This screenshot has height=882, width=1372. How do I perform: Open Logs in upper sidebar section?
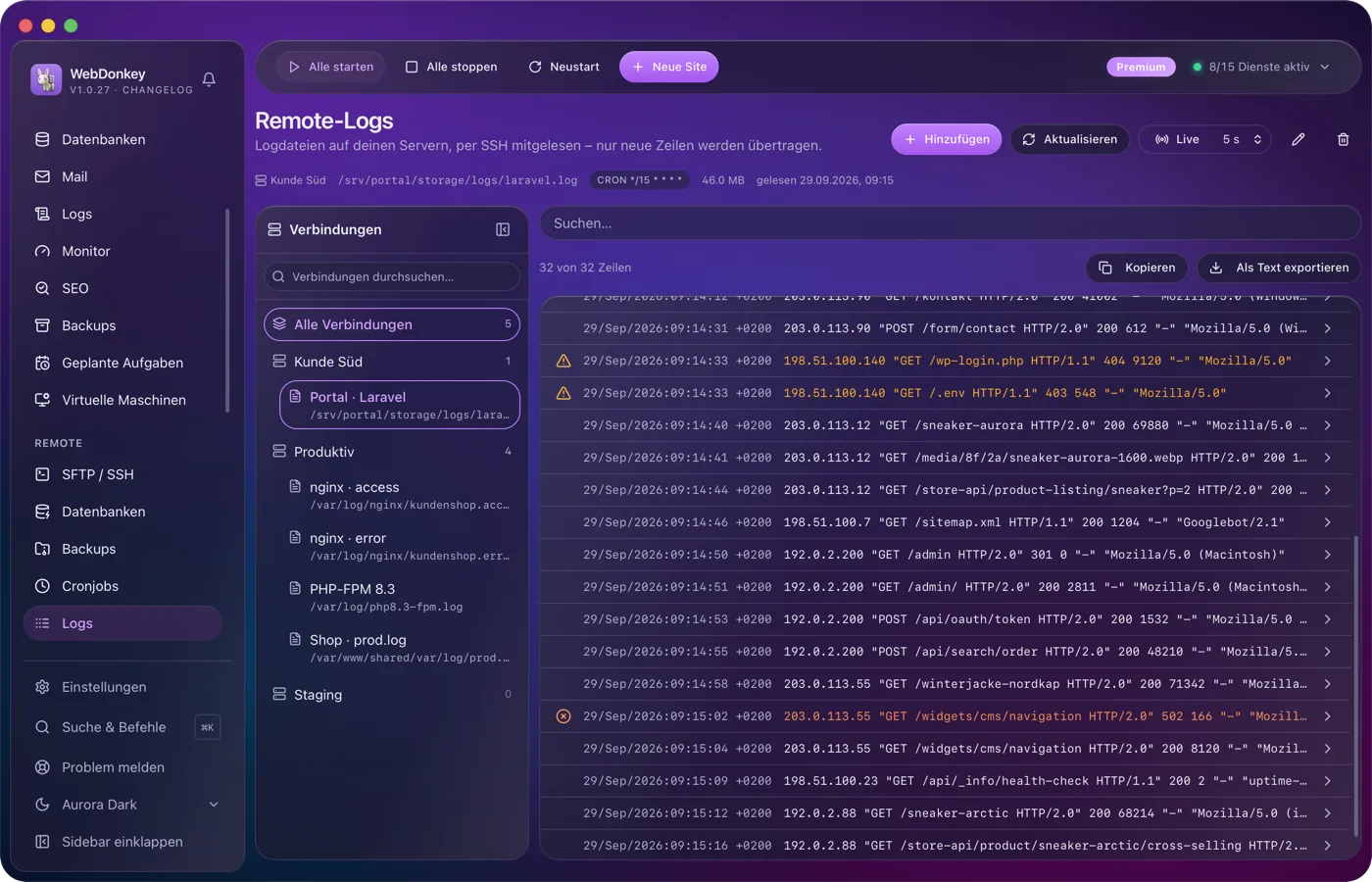pos(123,214)
